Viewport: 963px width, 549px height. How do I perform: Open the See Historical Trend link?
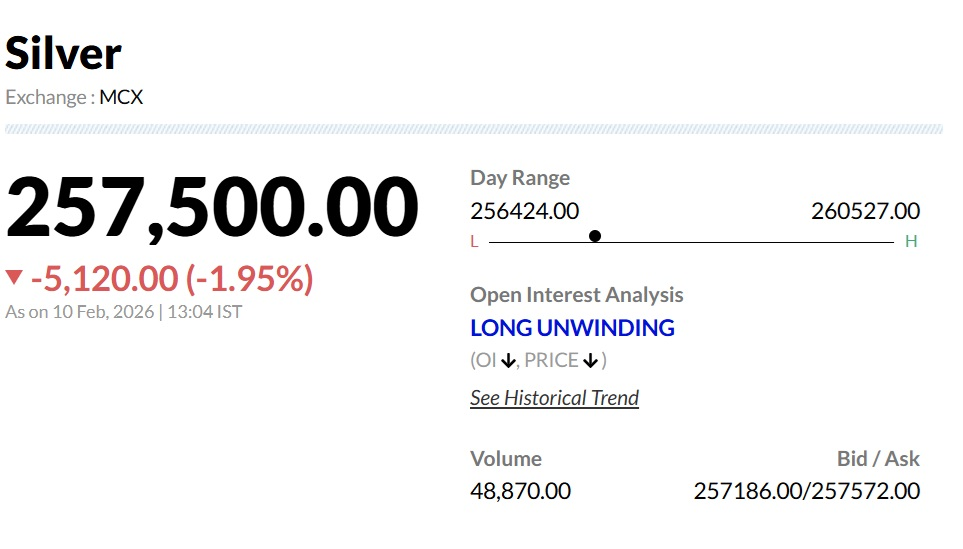click(554, 398)
